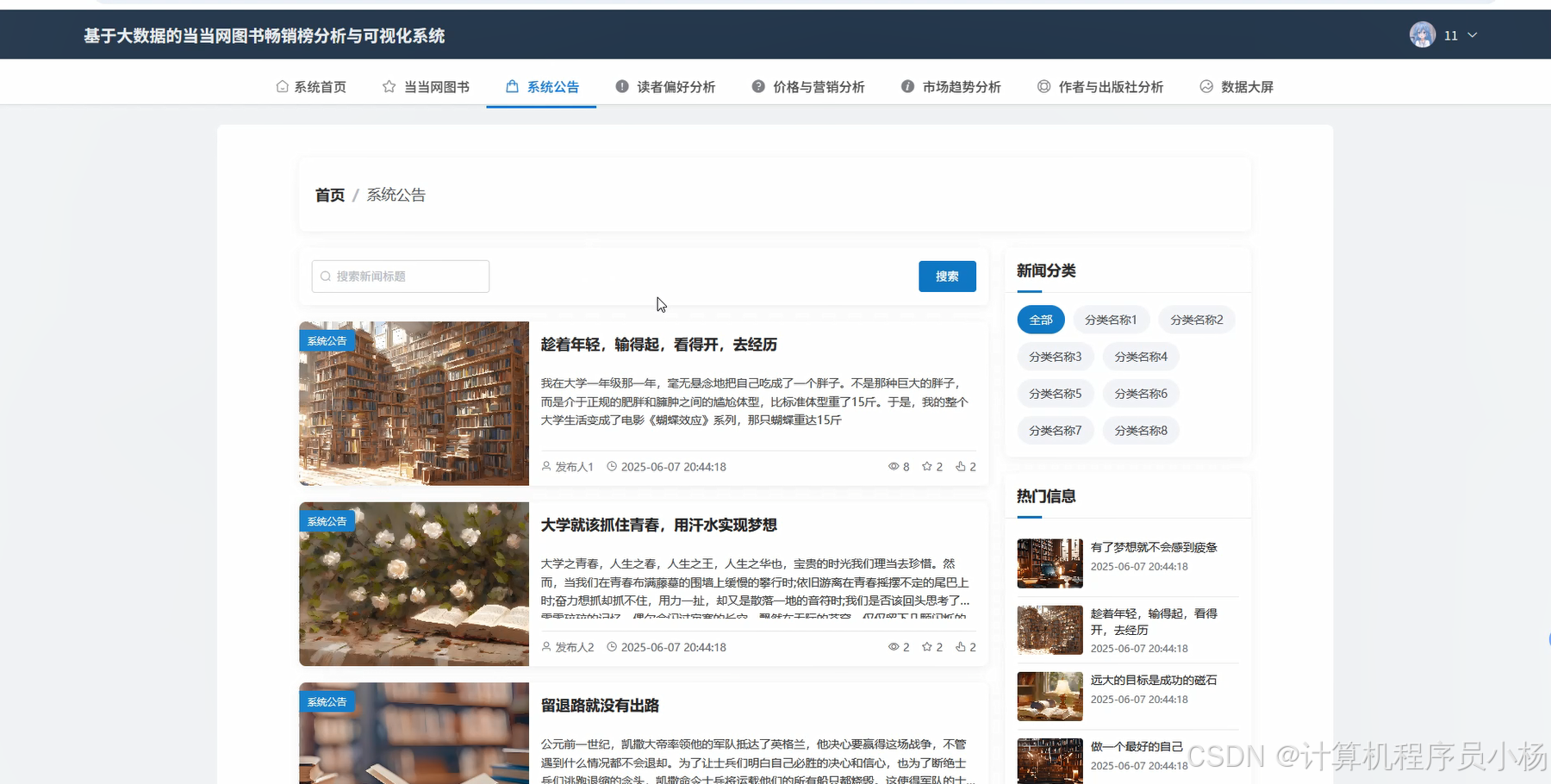Click the eye views icon on 大学就该抓住青春 article
The width and height of the screenshot is (1551, 784).
894,646
